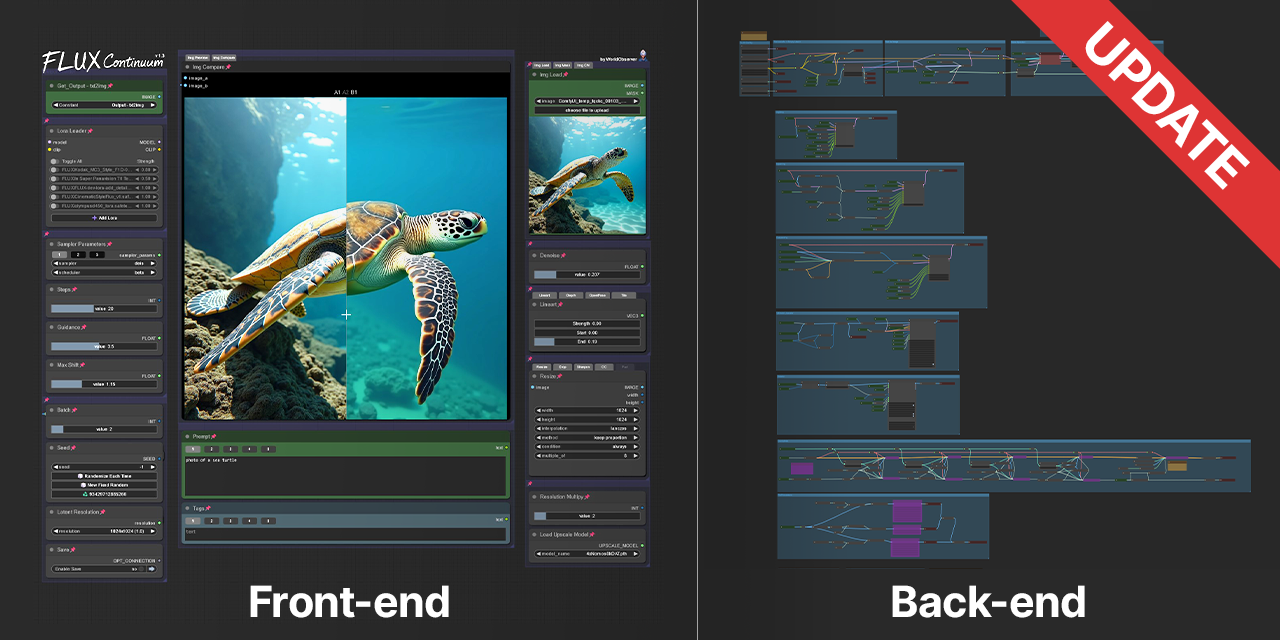Toggle the Toggle All lora switch
The height and width of the screenshot is (640, 1280).
tap(55, 160)
